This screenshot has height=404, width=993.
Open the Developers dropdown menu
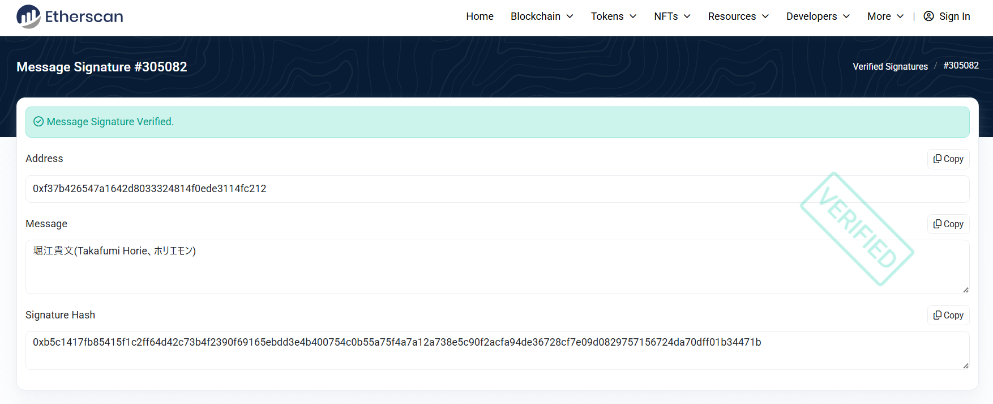(x=818, y=16)
